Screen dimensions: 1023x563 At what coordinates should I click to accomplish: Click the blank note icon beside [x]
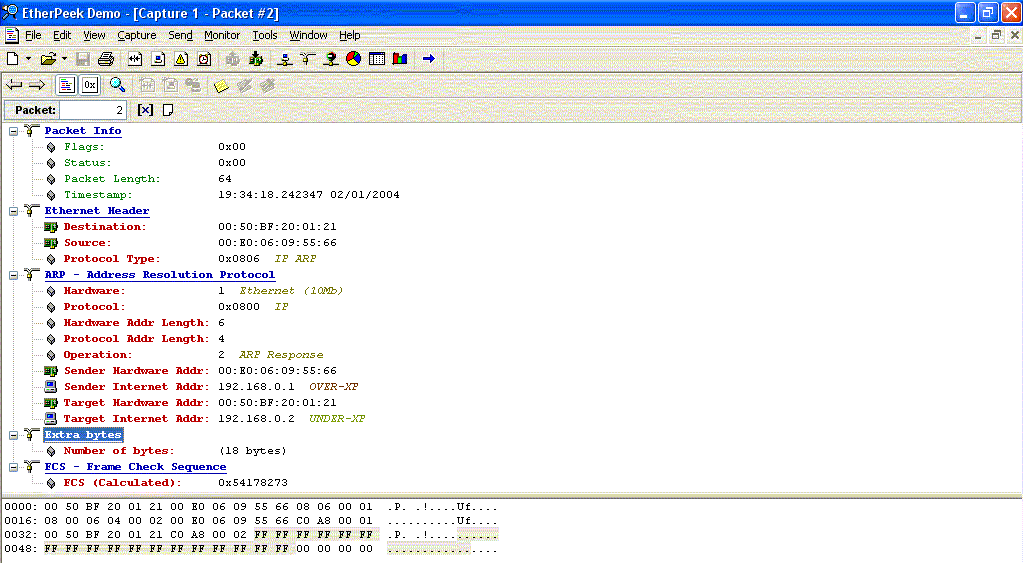tap(168, 110)
